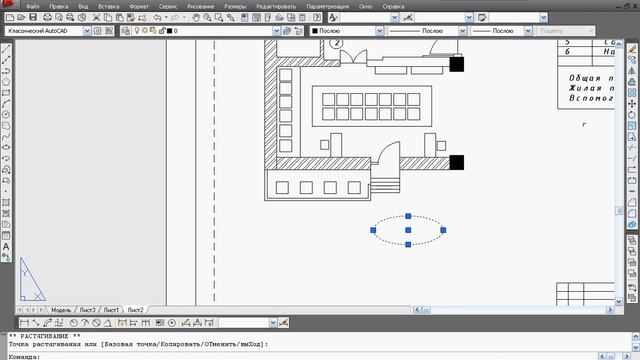Select the Erase tool in Modify toolbar
Screen dimensions: 640x360
pyautogui.click(x=632, y=49)
